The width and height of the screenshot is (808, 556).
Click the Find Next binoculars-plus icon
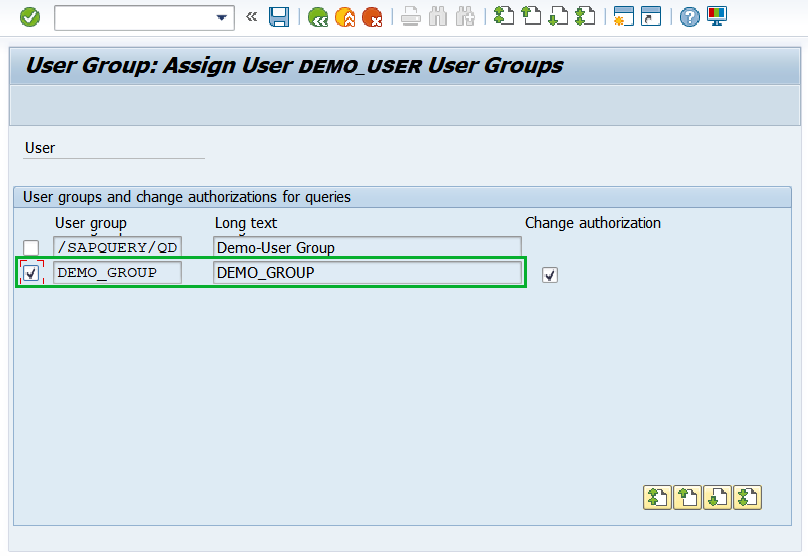(x=465, y=18)
